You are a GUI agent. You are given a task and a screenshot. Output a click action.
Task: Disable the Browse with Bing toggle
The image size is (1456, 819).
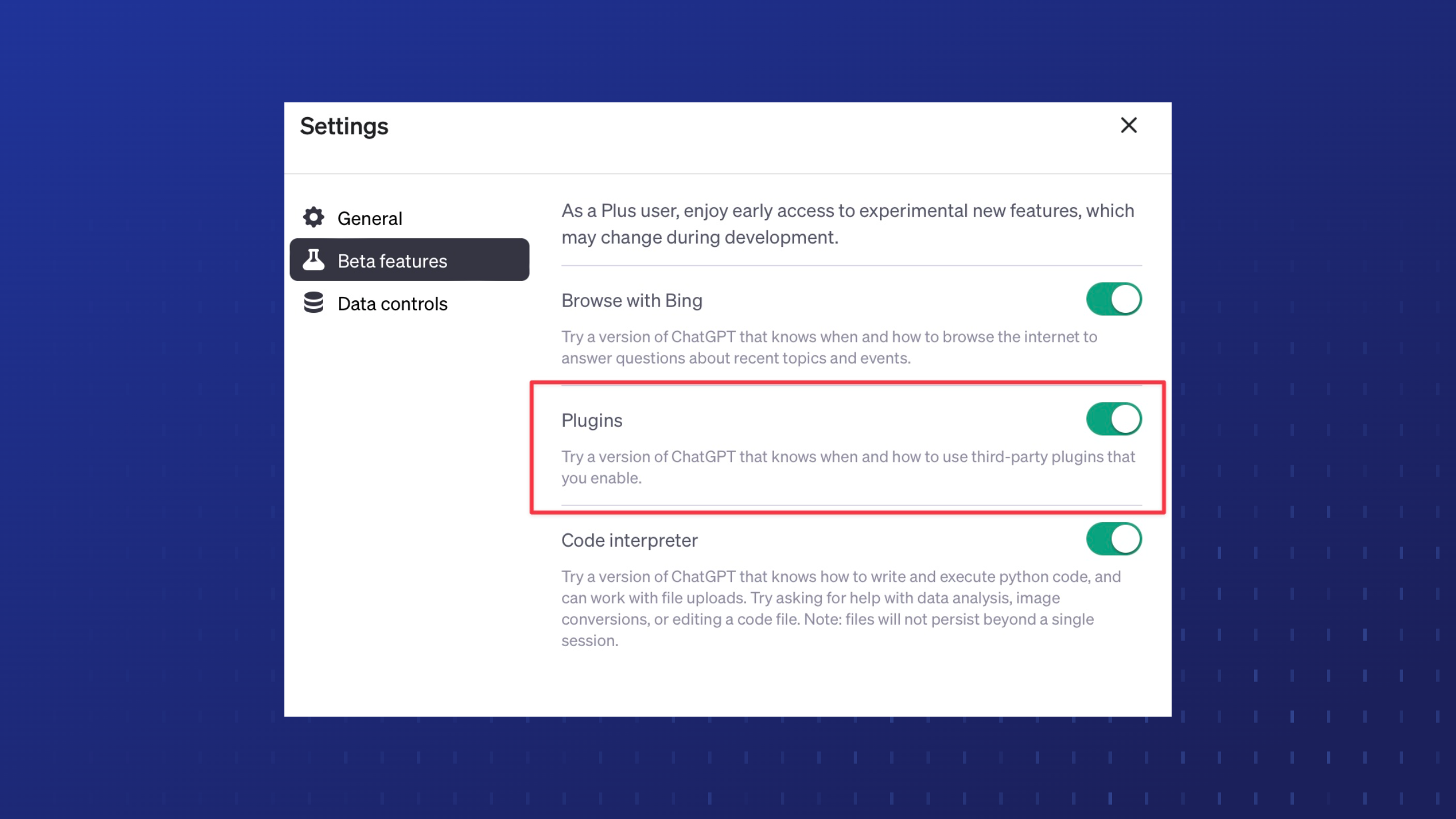[1114, 299]
